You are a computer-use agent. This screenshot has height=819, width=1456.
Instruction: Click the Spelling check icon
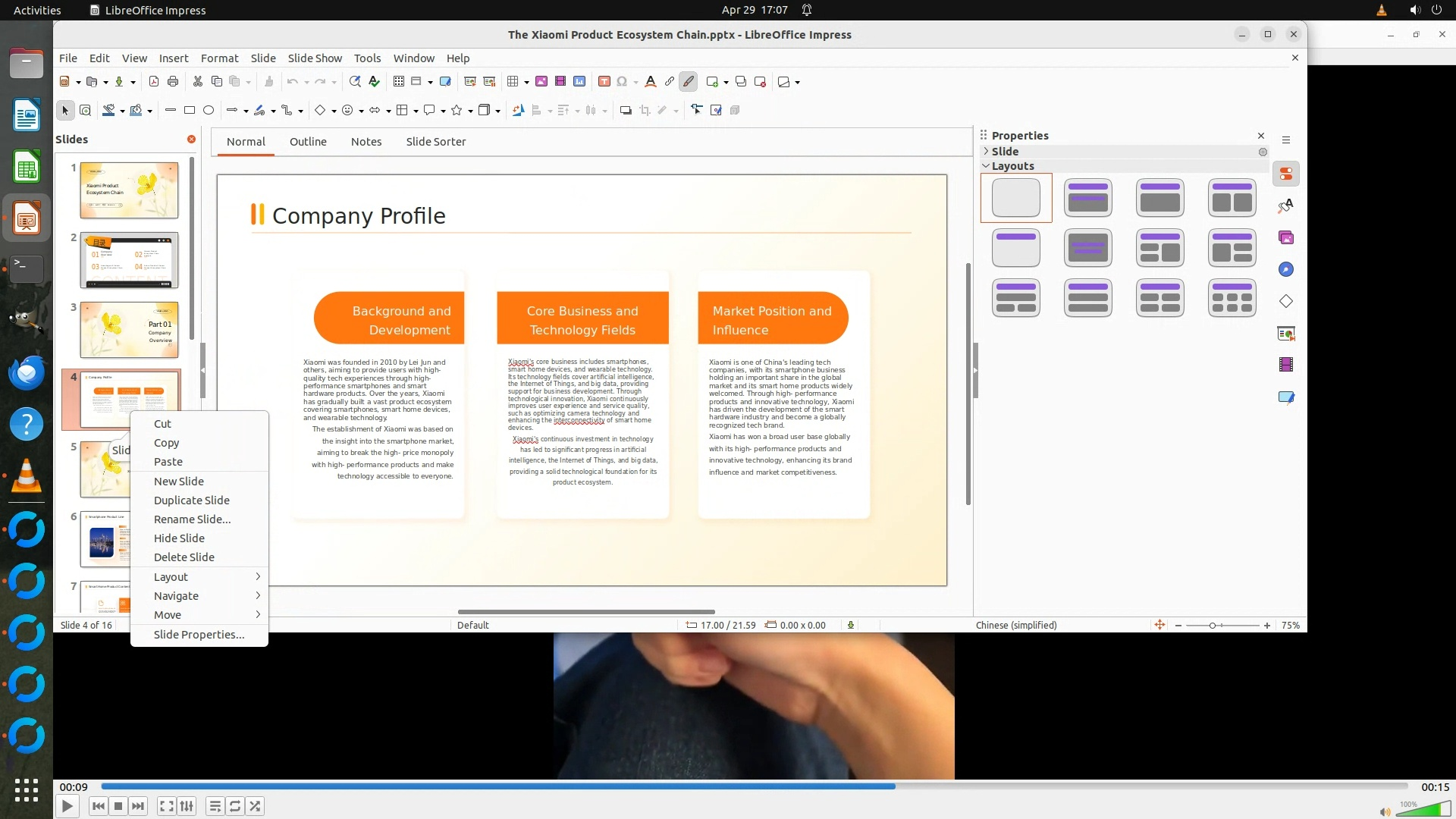point(374,82)
